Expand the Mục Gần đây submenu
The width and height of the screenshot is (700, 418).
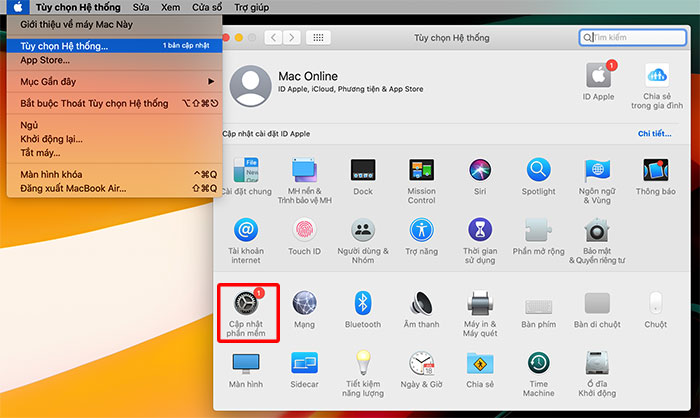click(x=115, y=82)
